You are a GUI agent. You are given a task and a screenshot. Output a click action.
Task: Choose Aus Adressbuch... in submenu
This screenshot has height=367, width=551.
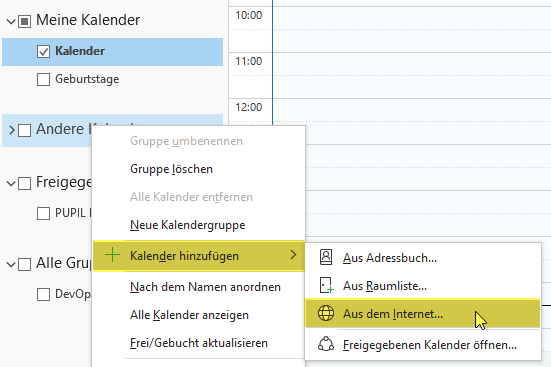[x=423, y=258]
